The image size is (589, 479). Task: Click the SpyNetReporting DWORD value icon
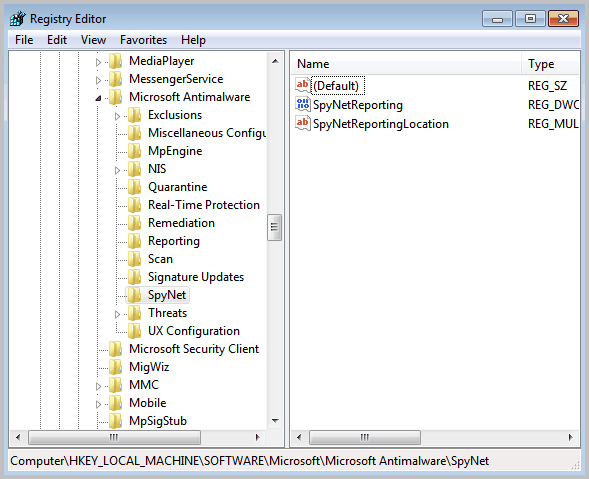pyautogui.click(x=302, y=104)
